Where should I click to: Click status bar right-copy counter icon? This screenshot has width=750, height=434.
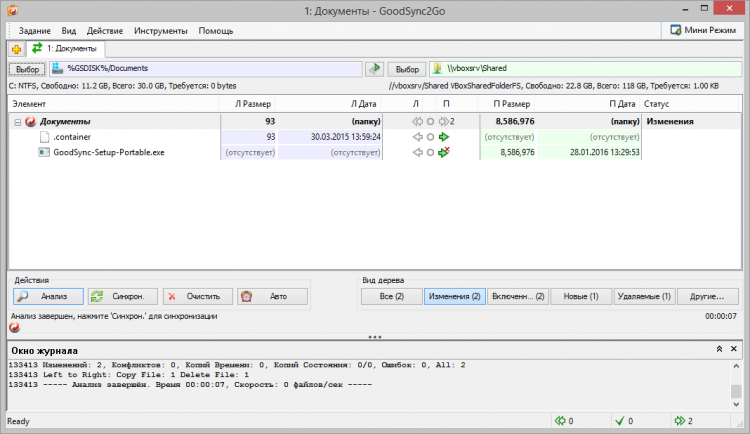(680, 421)
